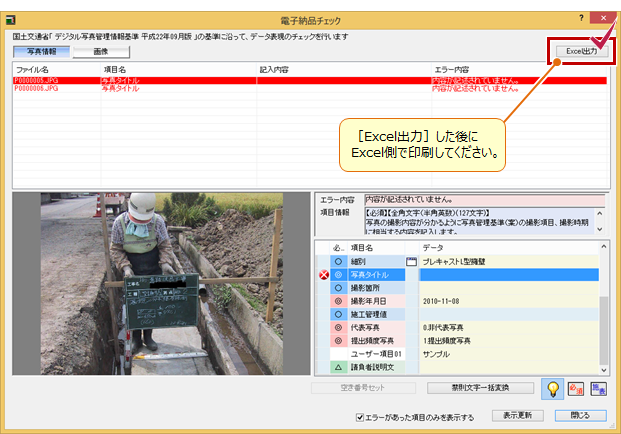The width and height of the screenshot is (621, 434).
Task: Sort by ファイル名 column header
Action: click(57, 70)
